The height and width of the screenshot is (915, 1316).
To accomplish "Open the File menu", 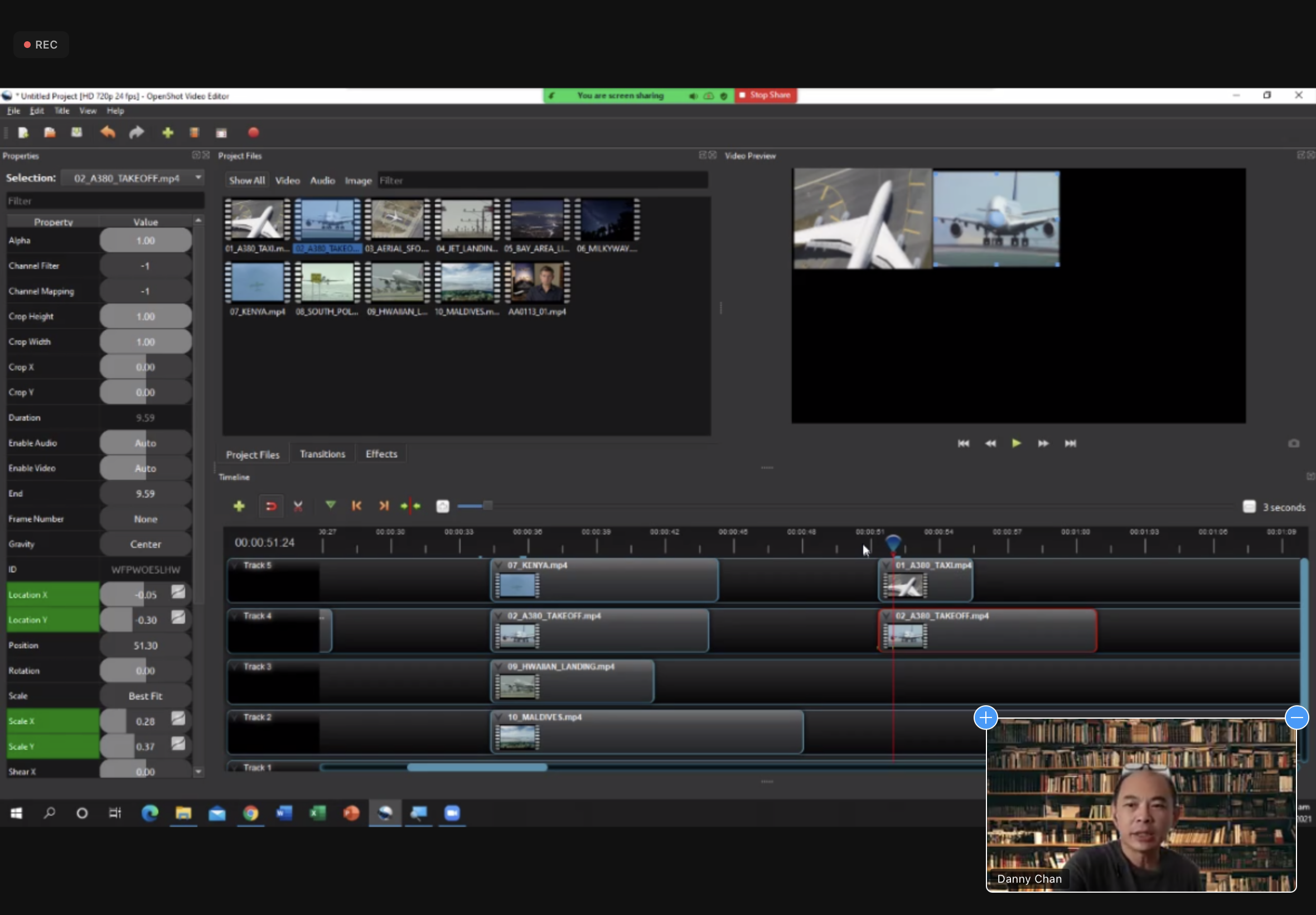I will pos(13,110).
